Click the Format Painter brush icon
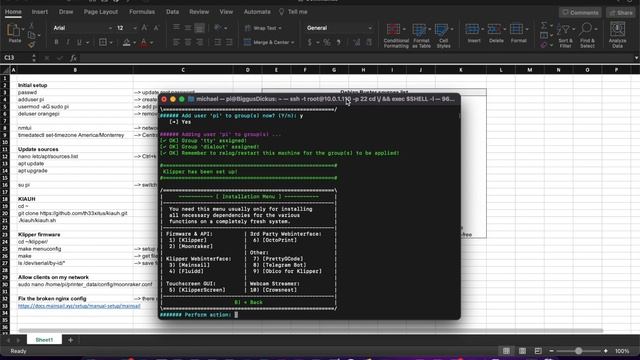 click(31, 44)
